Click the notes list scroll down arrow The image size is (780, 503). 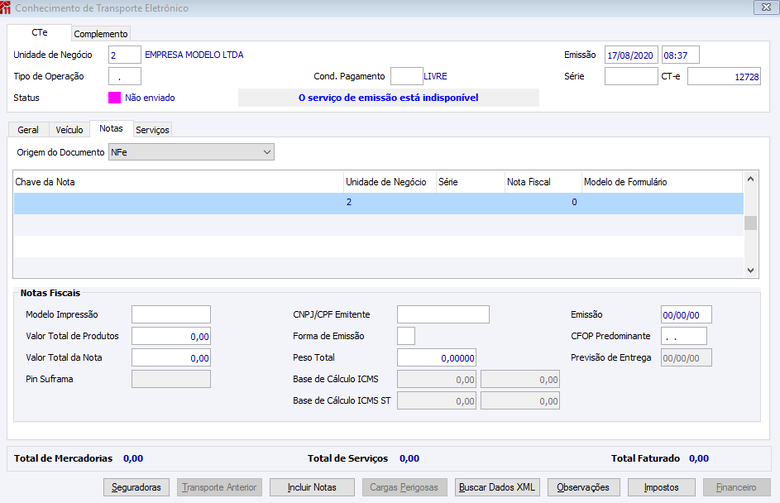pos(751,270)
